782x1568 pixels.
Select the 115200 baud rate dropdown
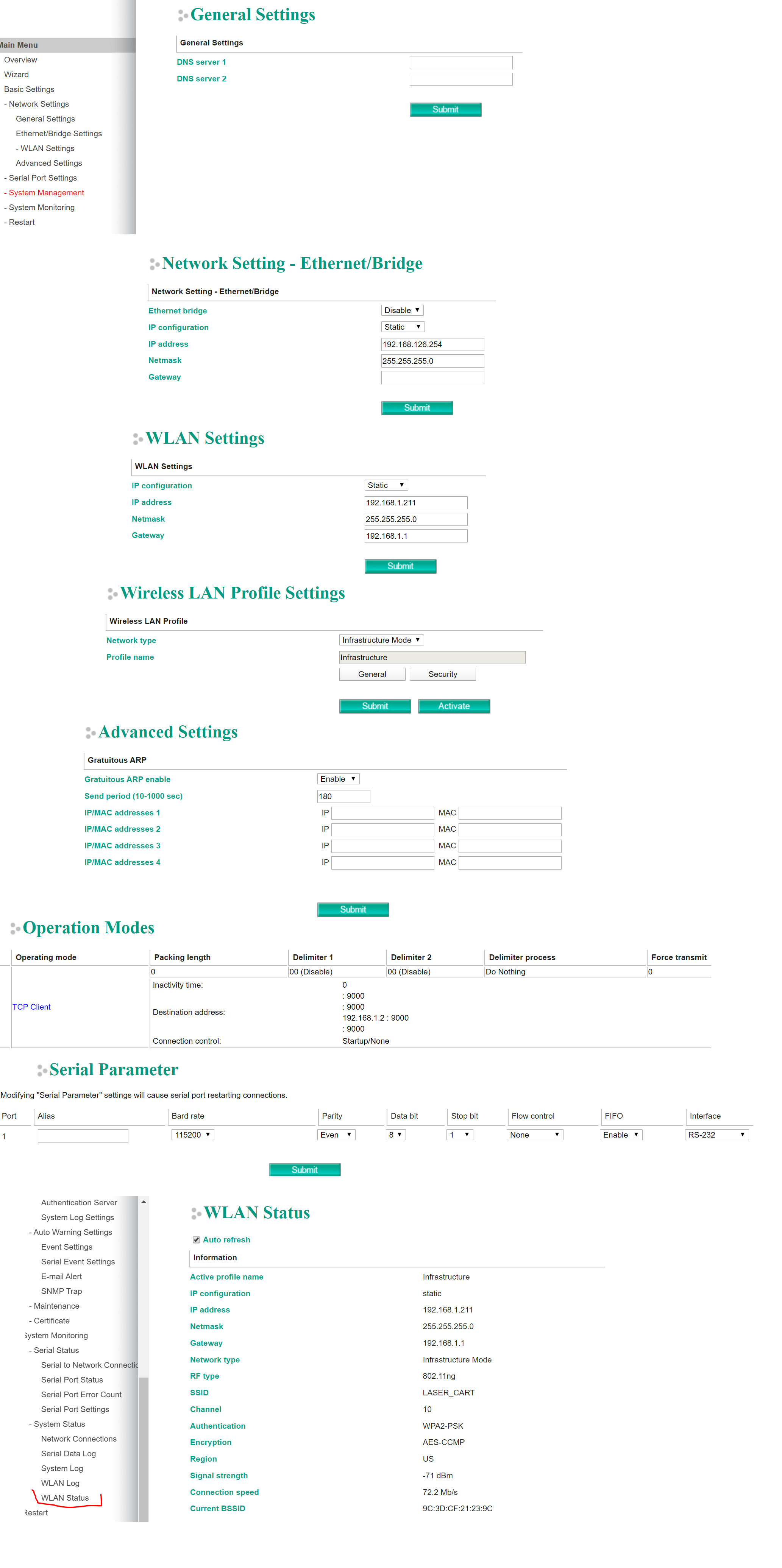click(x=192, y=1135)
